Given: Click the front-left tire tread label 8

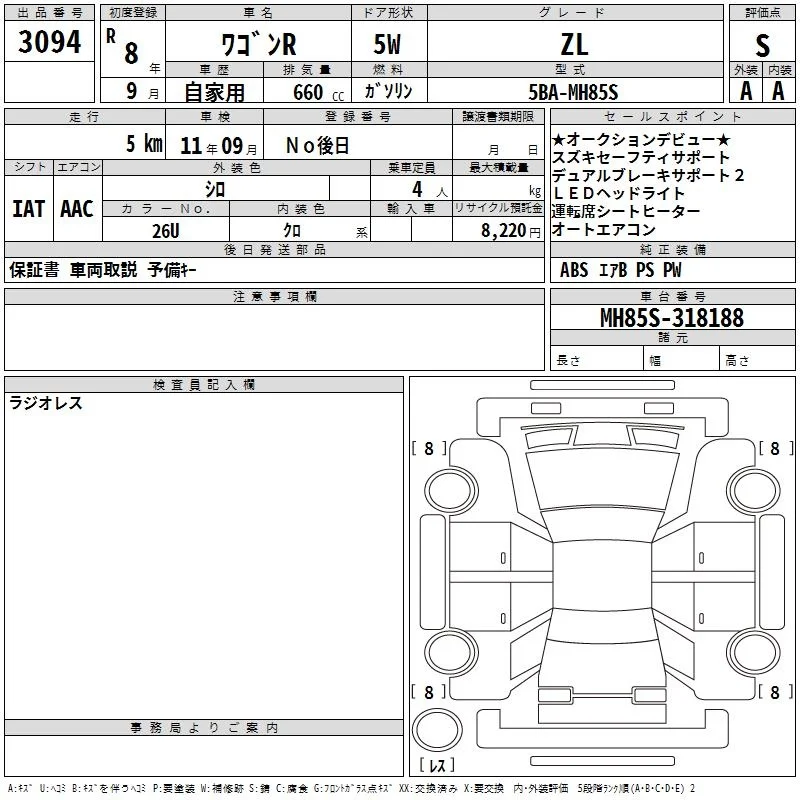Looking at the screenshot, I should point(429,448).
